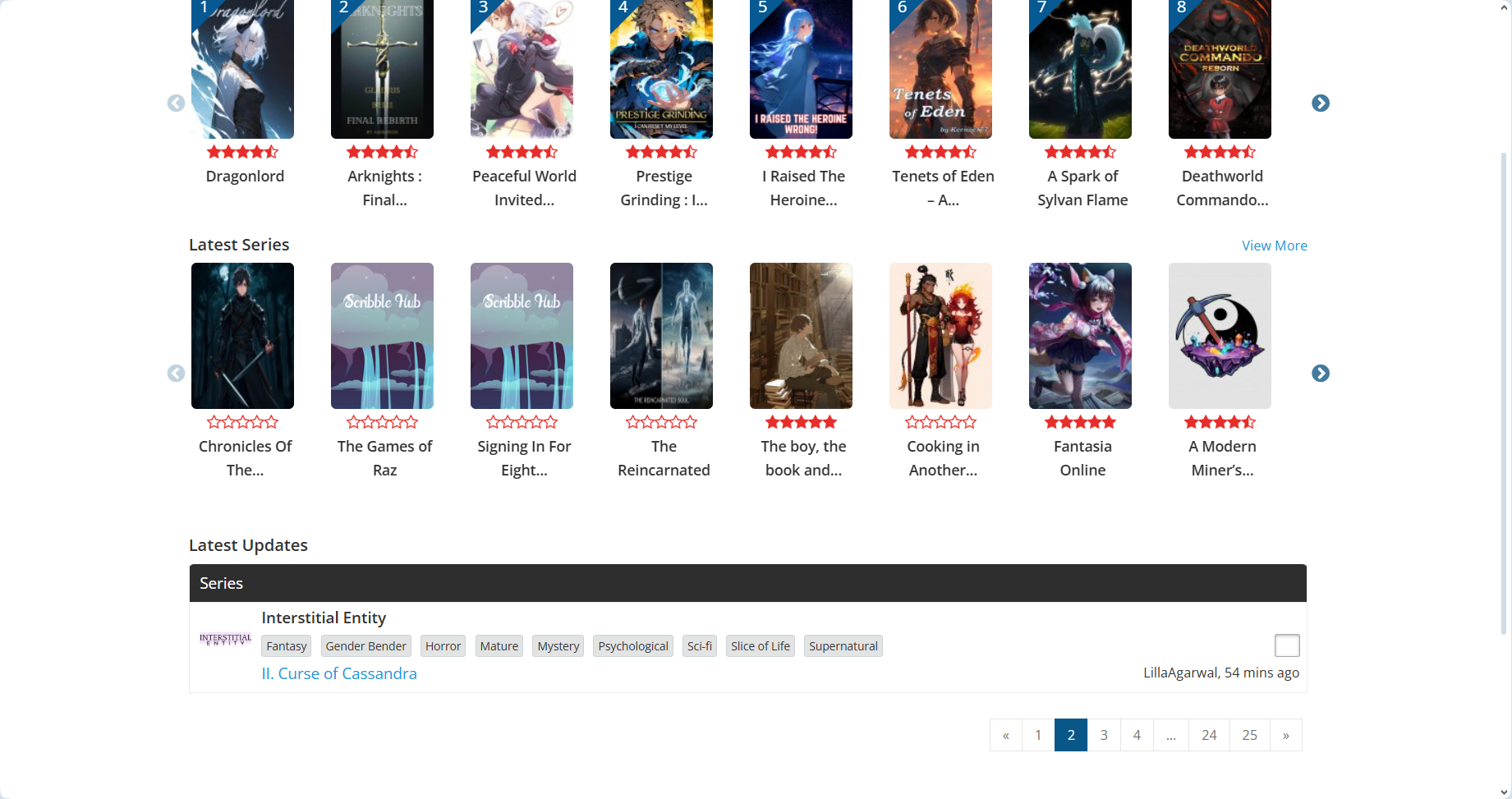Click the next arrow on the ranking carousel
Screen dimensions: 1512x799
click(1321, 103)
